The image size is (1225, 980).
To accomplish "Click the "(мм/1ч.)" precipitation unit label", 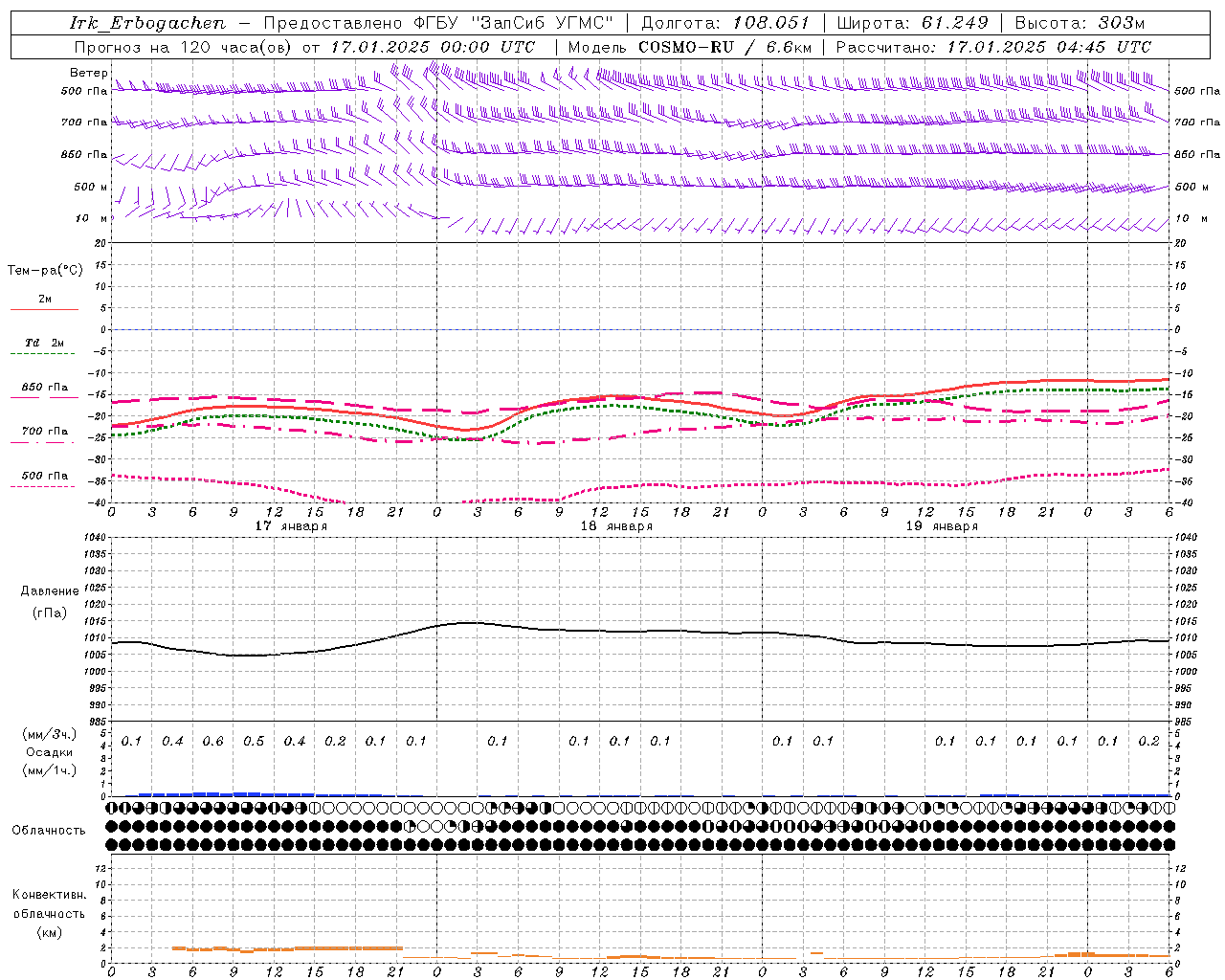I will click(50, 770).
